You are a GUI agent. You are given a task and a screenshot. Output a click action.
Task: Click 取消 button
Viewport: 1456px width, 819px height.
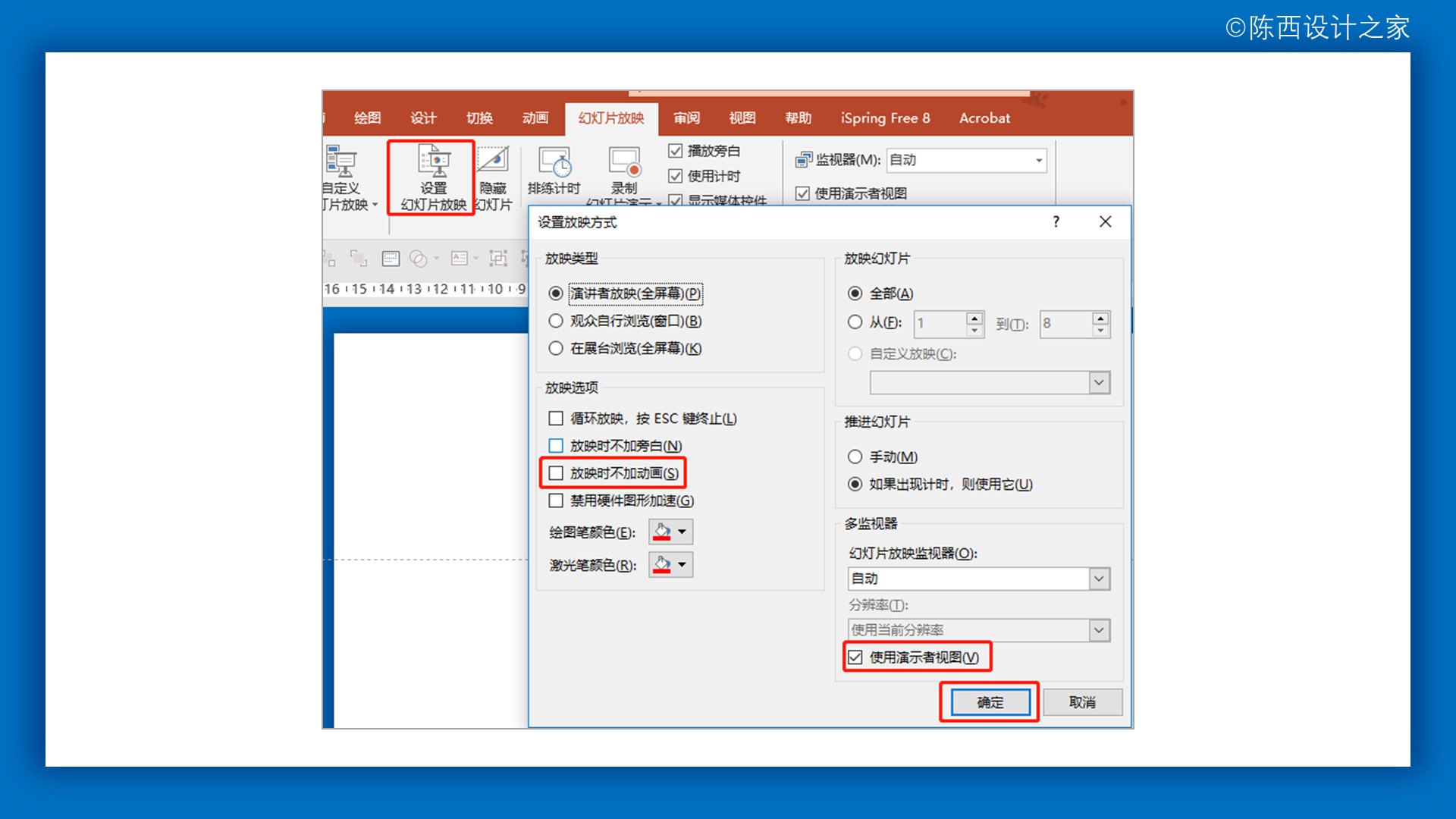pyautogui.click(x=1082, y=703)
